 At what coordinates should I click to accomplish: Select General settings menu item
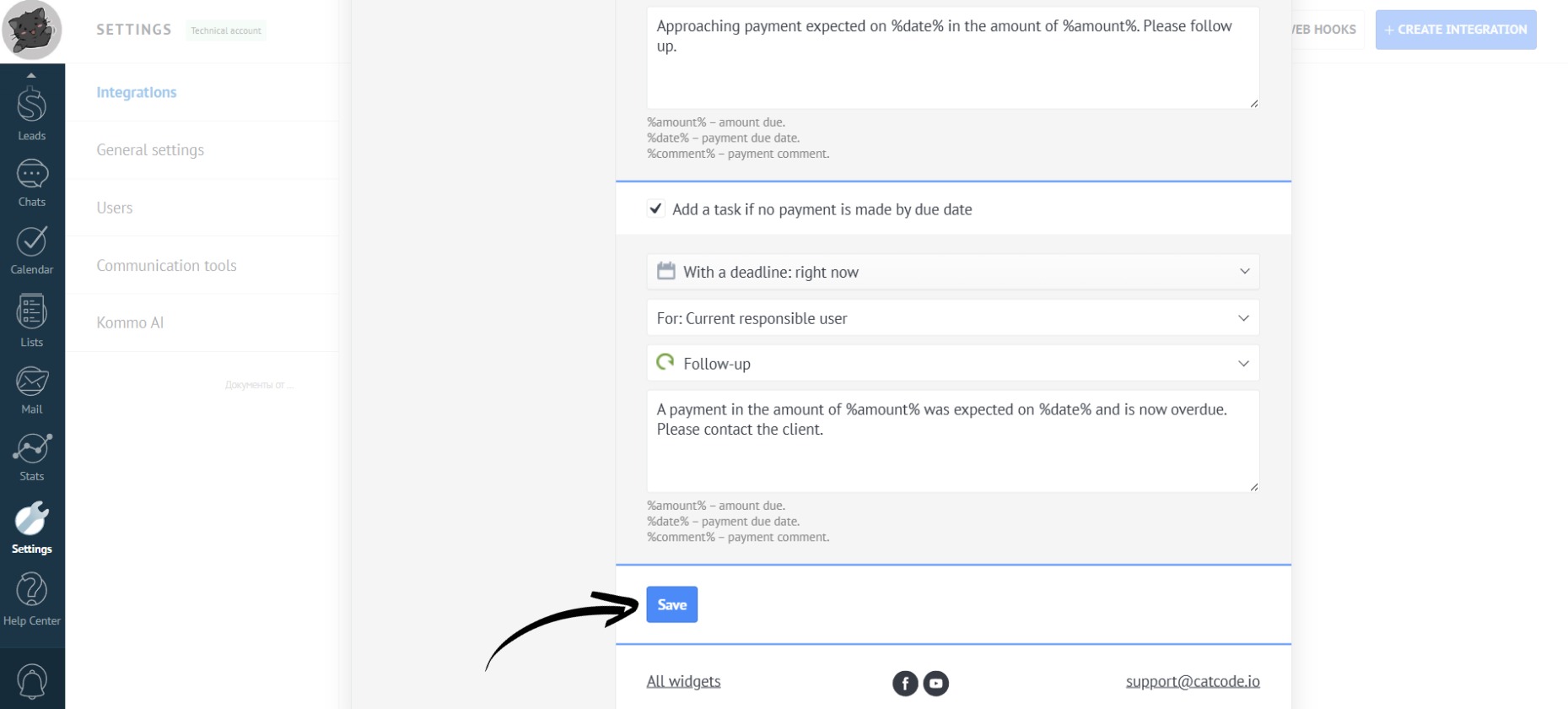tap(150, 150)
